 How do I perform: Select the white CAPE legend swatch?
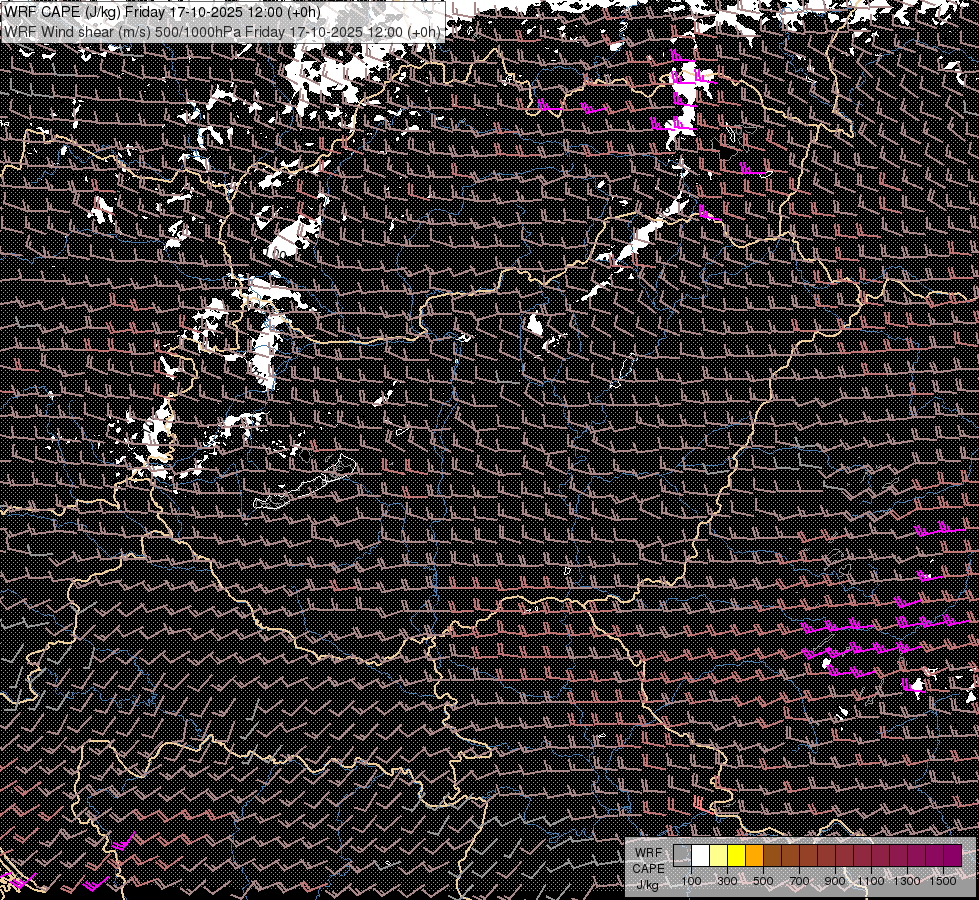pyautogui.click(x=701, y=855)
